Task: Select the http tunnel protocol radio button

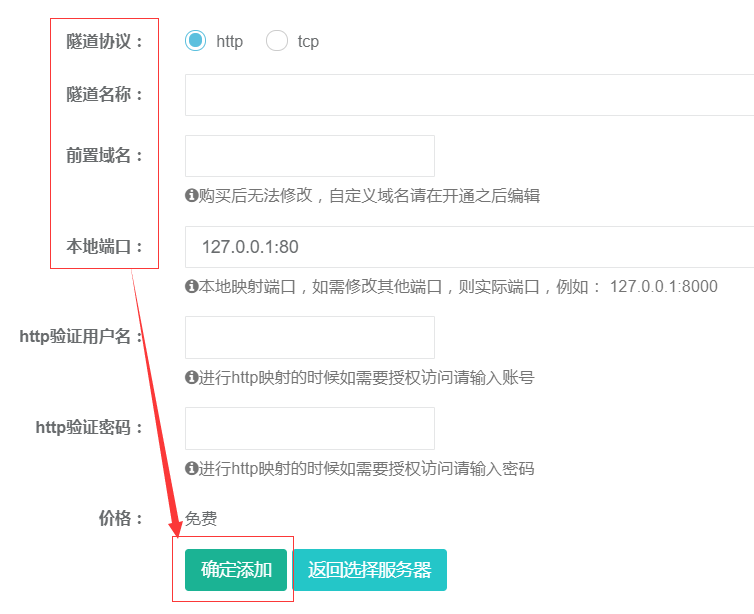Action: tap(195, 41)
